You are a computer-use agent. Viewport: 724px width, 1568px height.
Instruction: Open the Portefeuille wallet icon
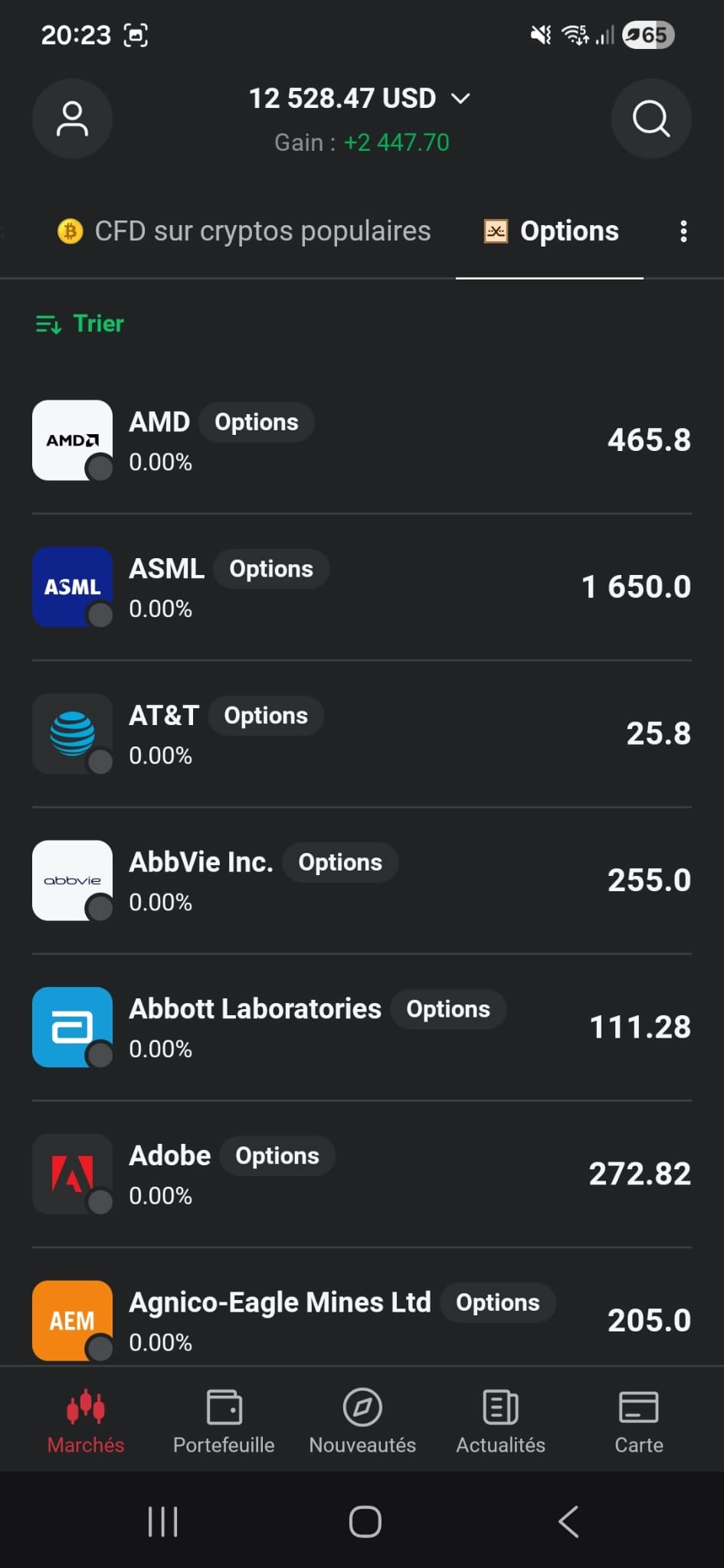point(224,1407)
